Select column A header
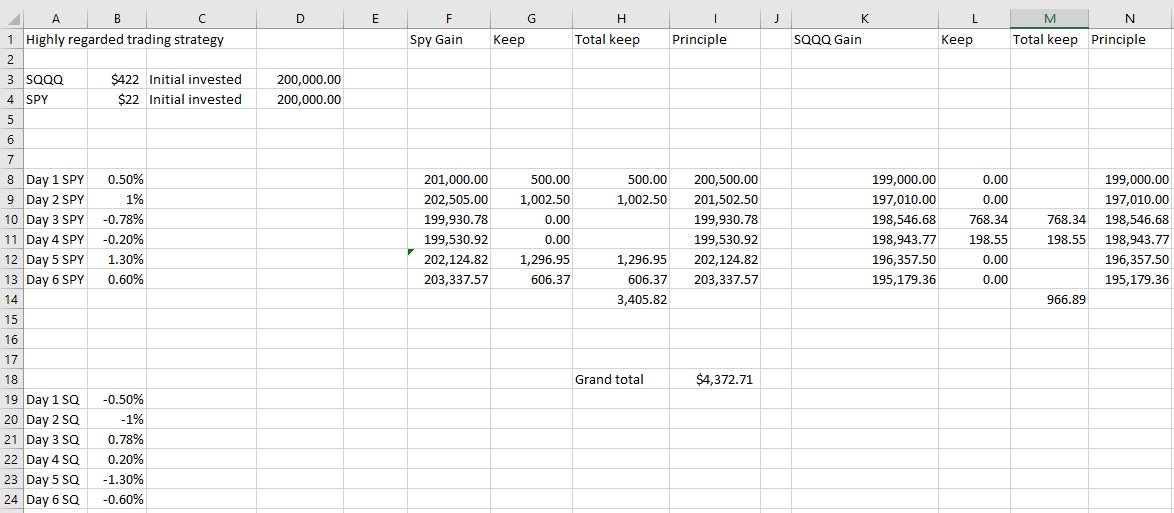Screen dimensions: 1174x513 point(55,19)
